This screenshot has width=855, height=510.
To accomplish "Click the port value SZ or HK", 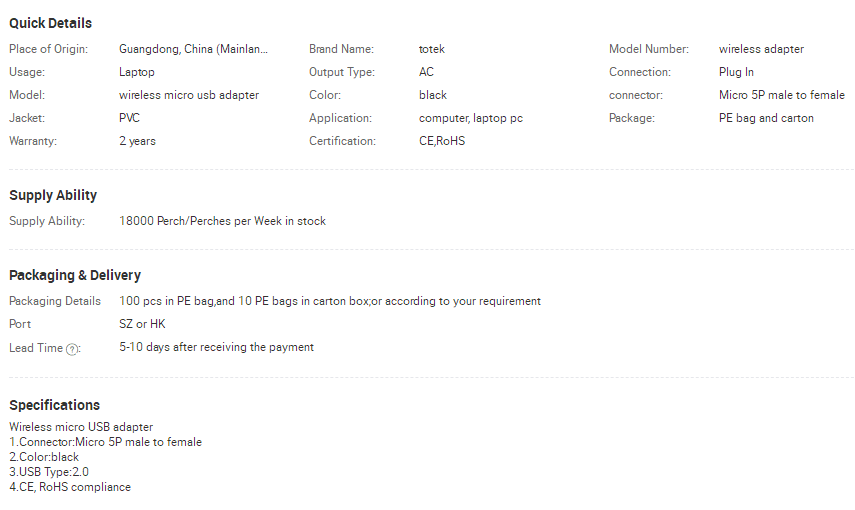I will point(142,324).
